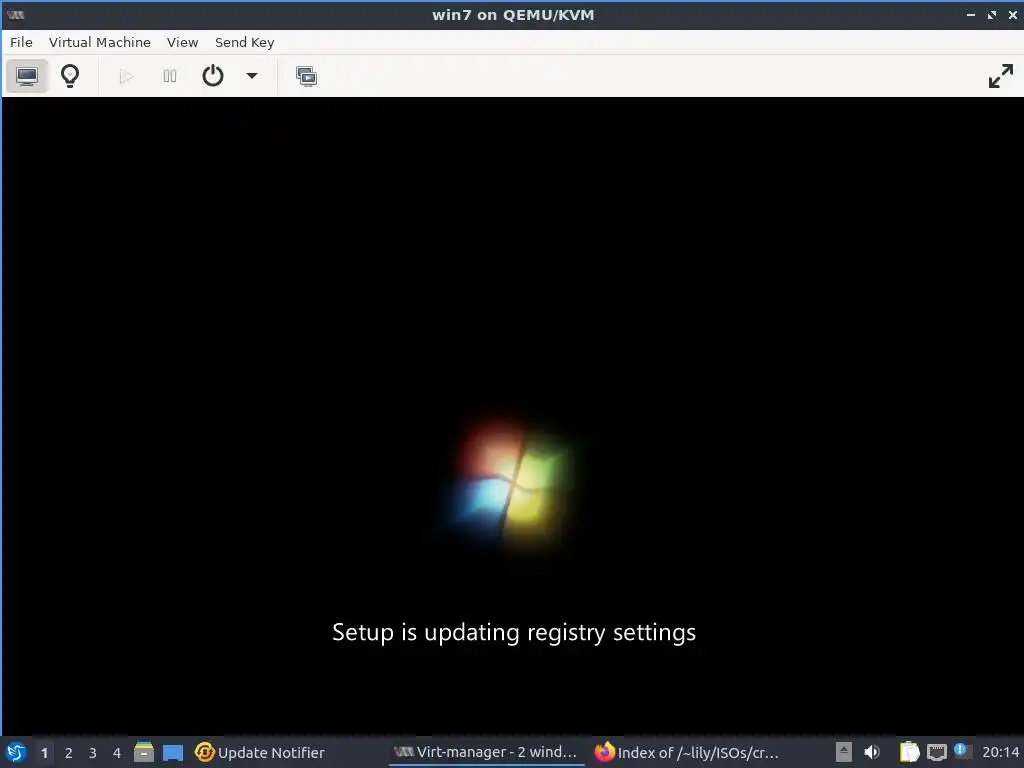The width and height of the screenshot is (1024, 768).
Task: Switch console to fullscreen mode
Action: click(1000, 76)
